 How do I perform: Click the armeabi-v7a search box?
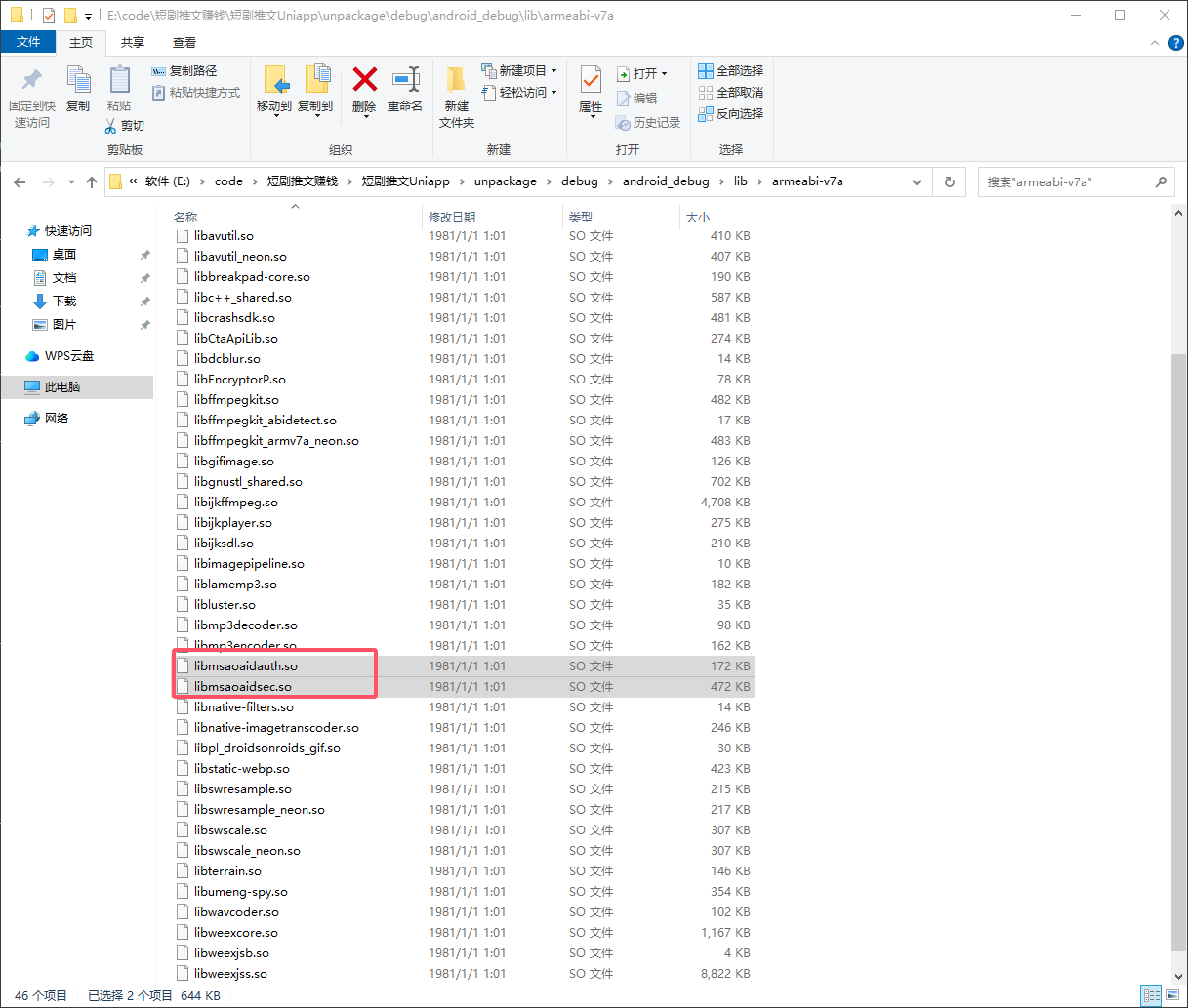[1066, 181]
